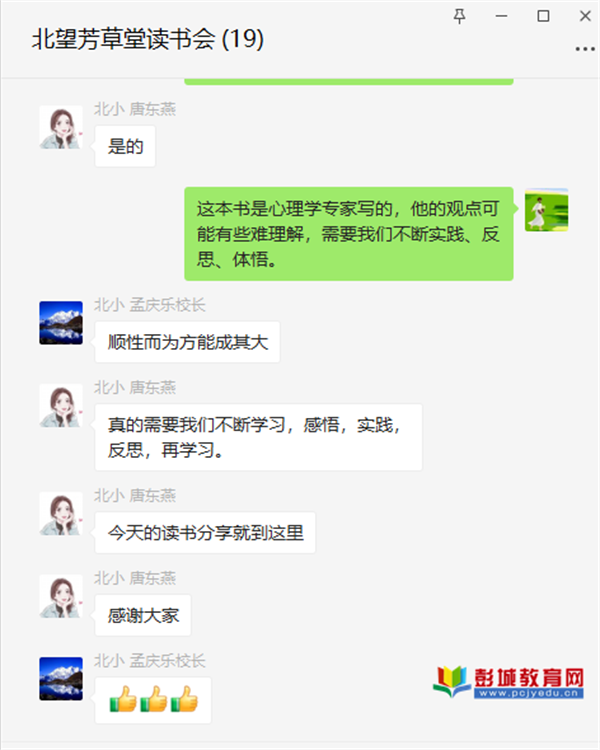Open the 彭城教育网 watermark logo

coord(508,682)
